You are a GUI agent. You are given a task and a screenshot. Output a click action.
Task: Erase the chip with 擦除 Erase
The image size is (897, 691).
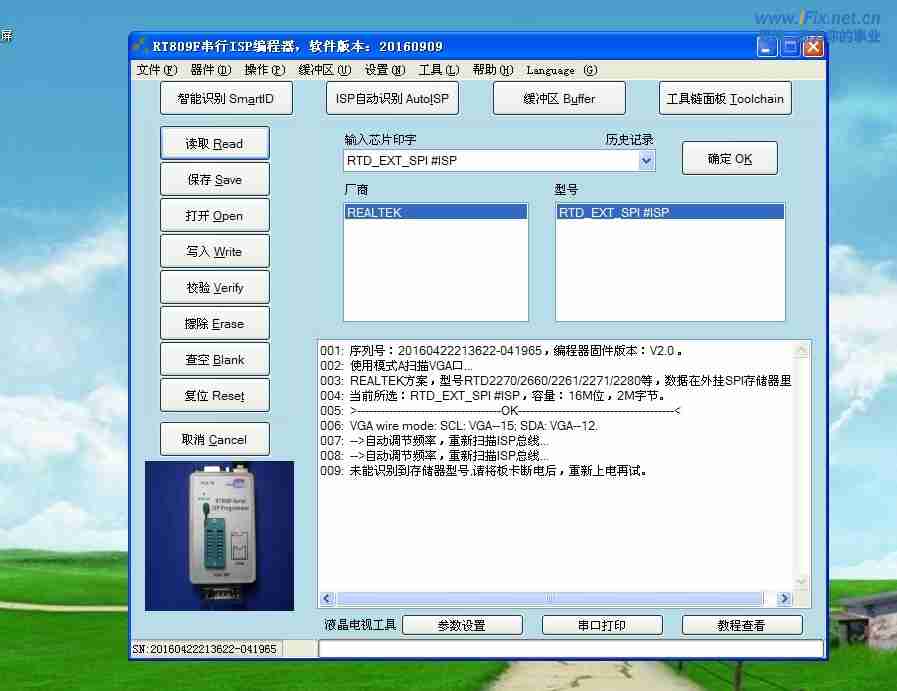click(x=214, y=323)
